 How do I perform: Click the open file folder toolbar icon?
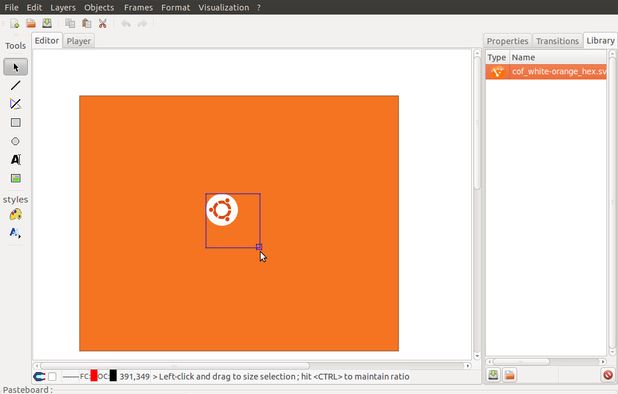(31, 24)
